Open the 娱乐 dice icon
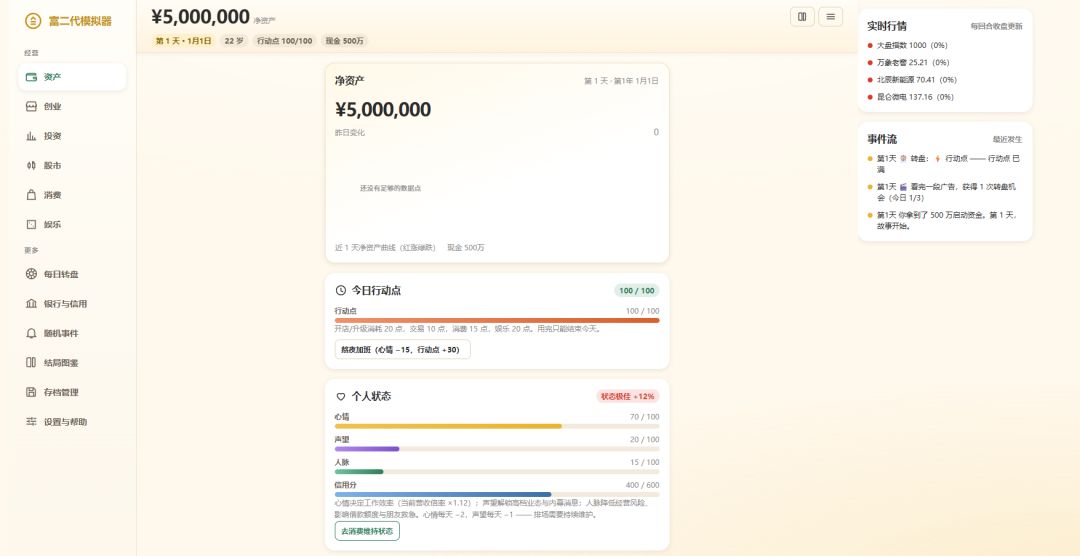Screen dimensions: 1080x556 tap(31, 225)
